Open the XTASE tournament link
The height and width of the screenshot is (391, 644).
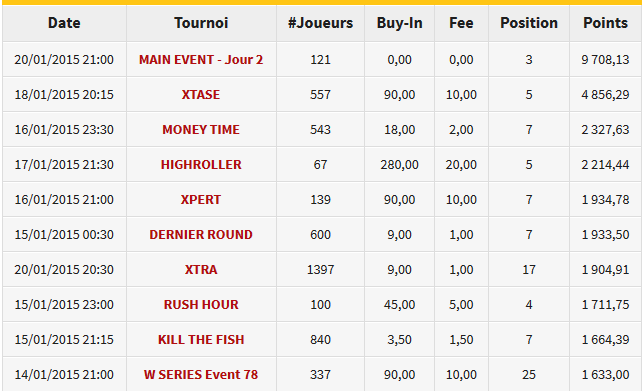201,94
